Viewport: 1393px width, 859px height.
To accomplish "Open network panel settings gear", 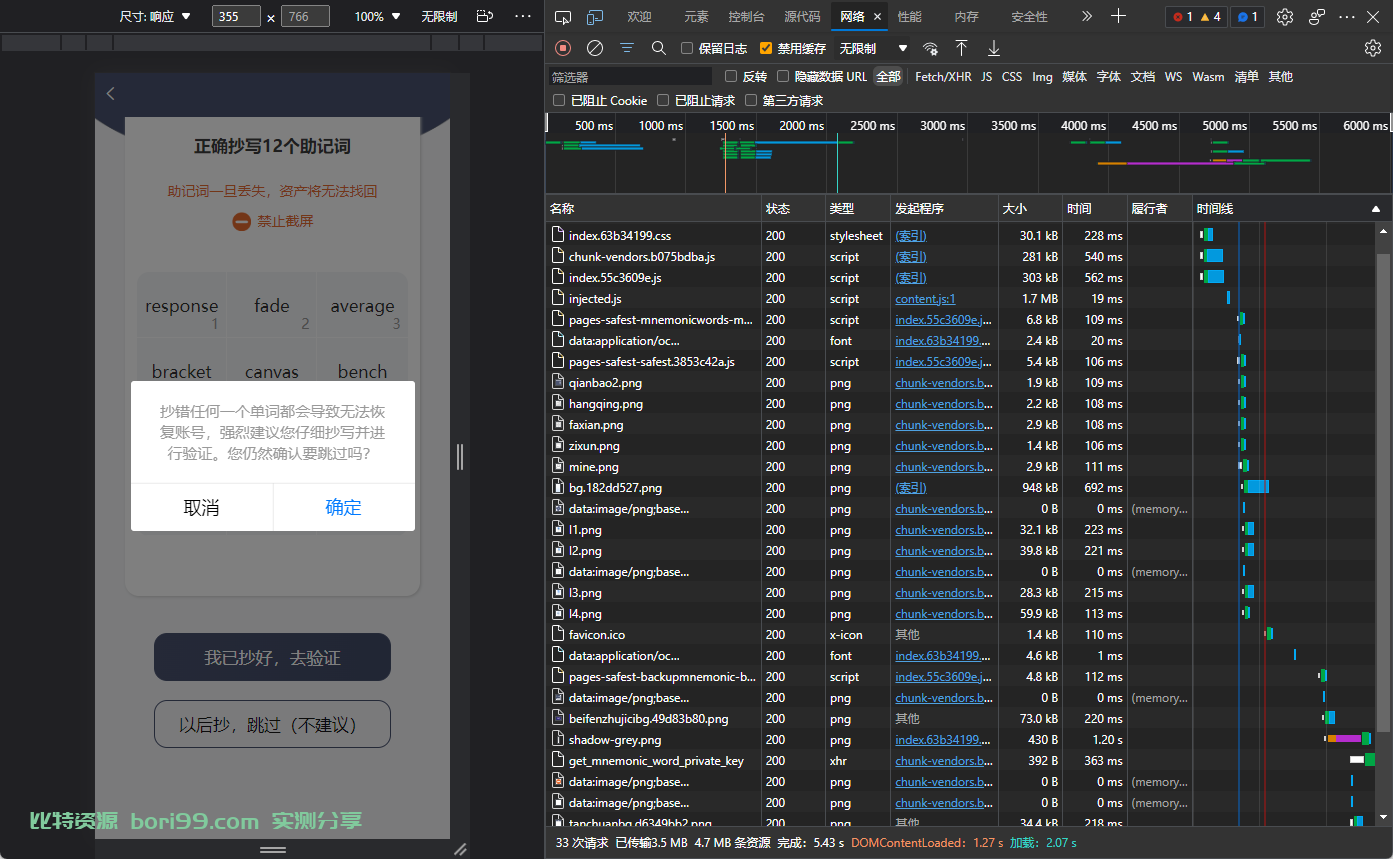I will (x=1373, y=48).
